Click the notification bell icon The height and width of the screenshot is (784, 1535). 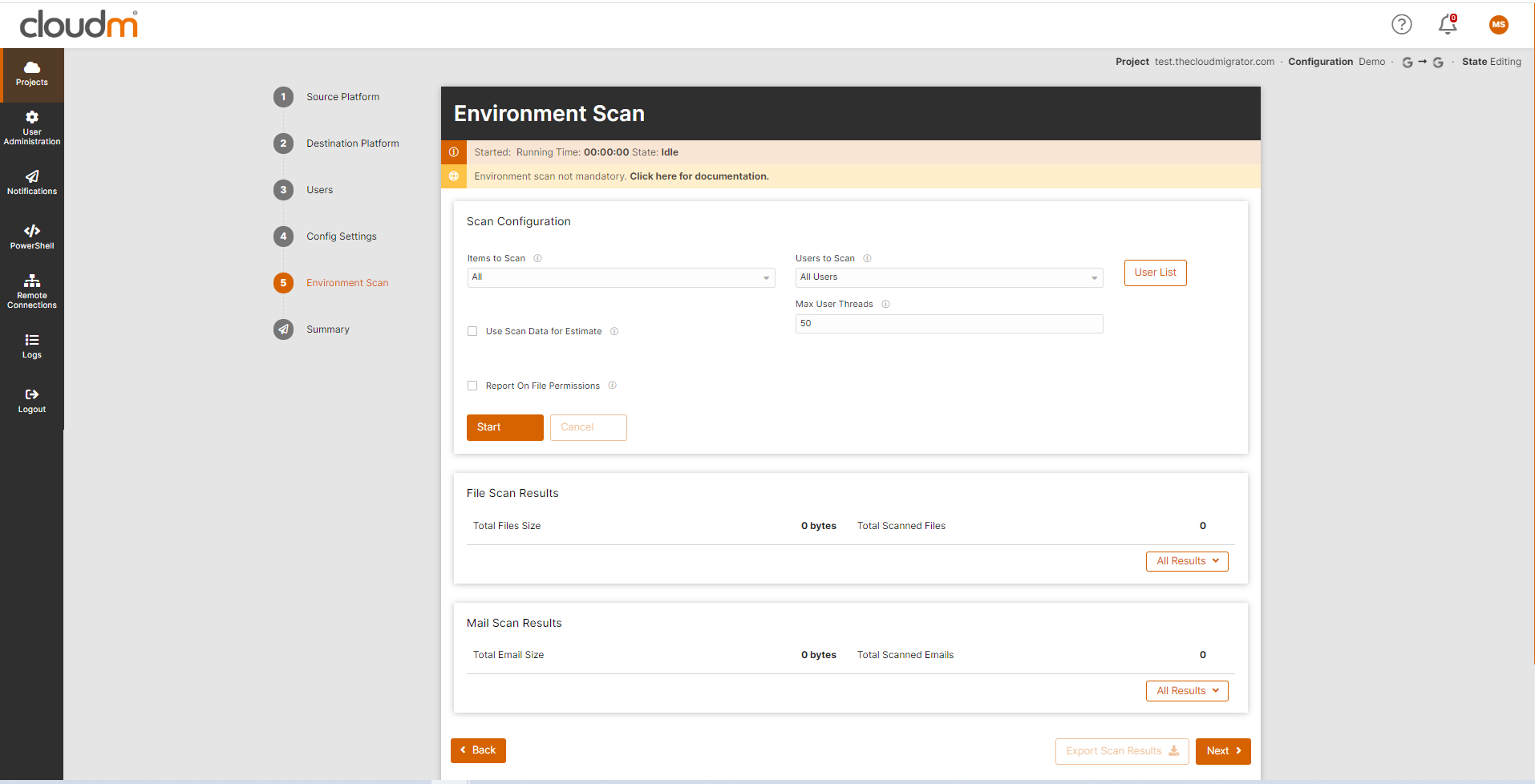click(x=1448, y=25)
